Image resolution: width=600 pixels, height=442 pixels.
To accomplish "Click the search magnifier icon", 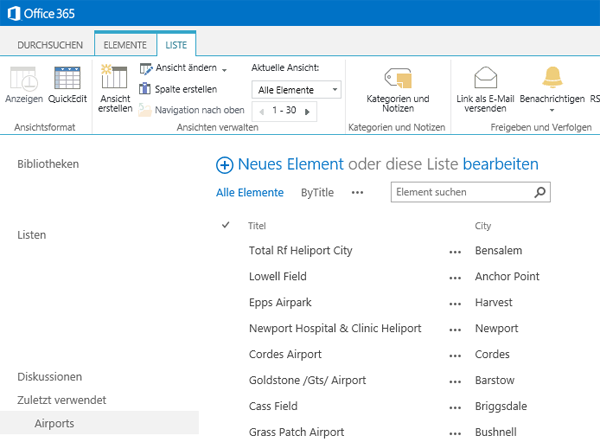I will (x=540, y=191).
